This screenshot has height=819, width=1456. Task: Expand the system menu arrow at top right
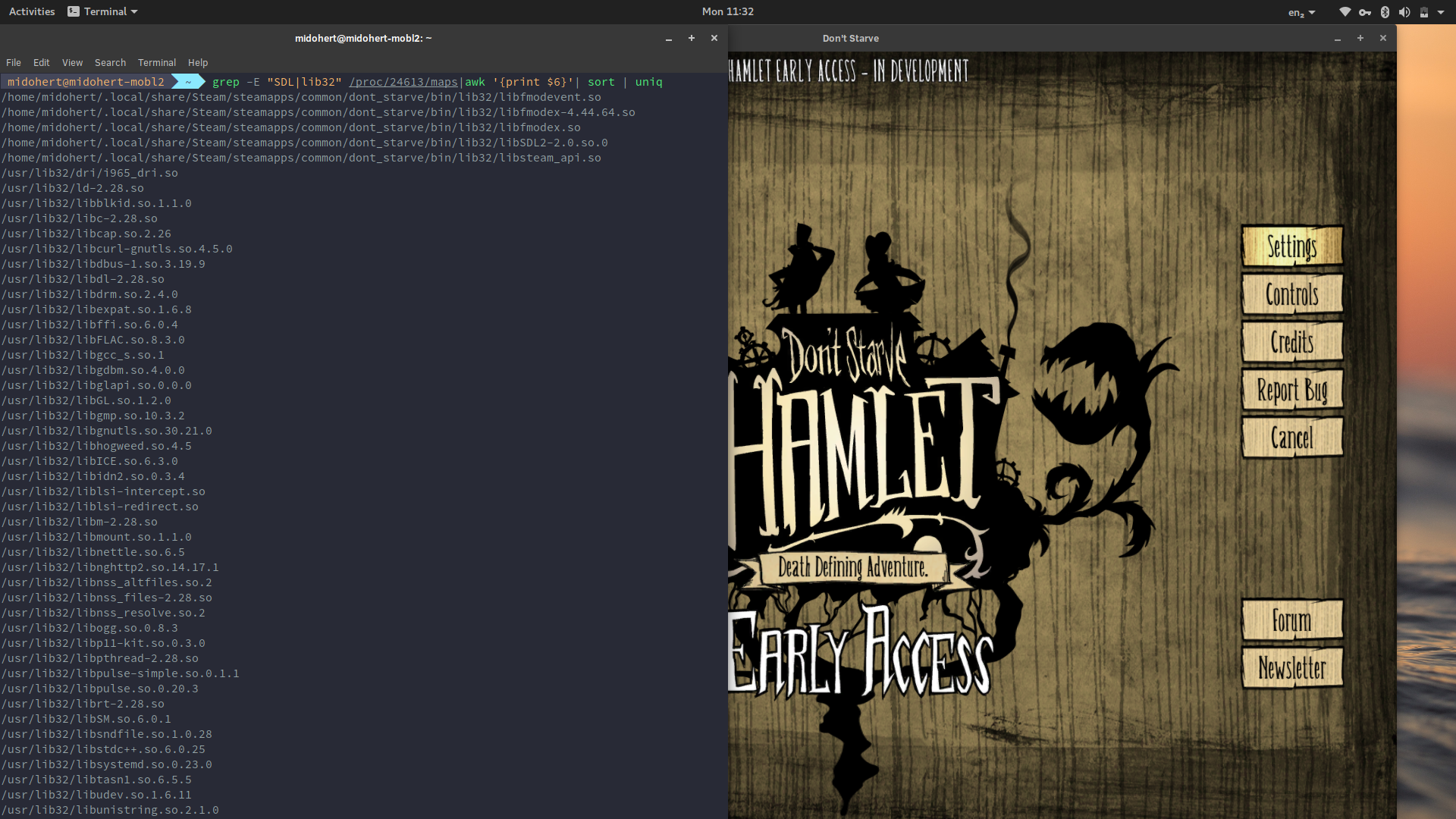click(x=1441, y=12)
